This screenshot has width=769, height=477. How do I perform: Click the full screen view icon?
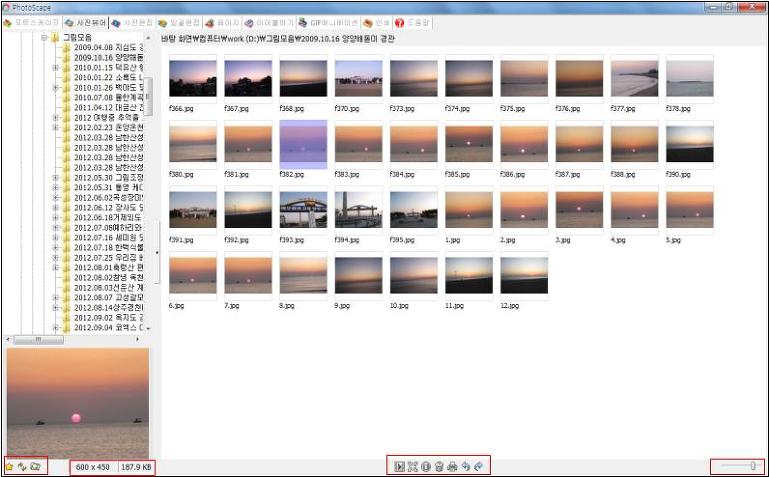(x=412, y=466)
